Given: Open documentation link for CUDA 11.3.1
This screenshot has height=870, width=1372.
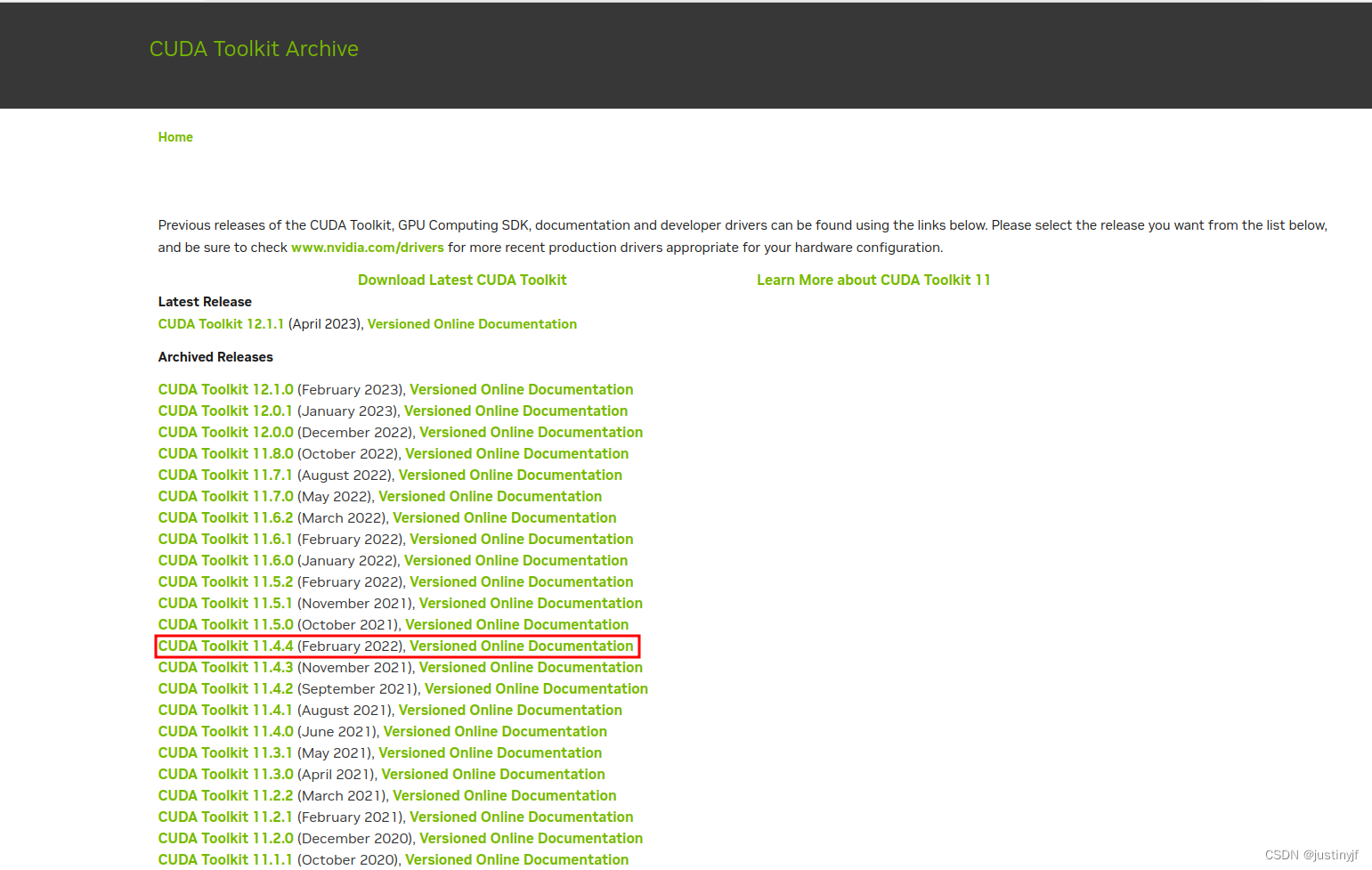Looking at the screenshot, I should pyautogui.click(x=491, y=752).
